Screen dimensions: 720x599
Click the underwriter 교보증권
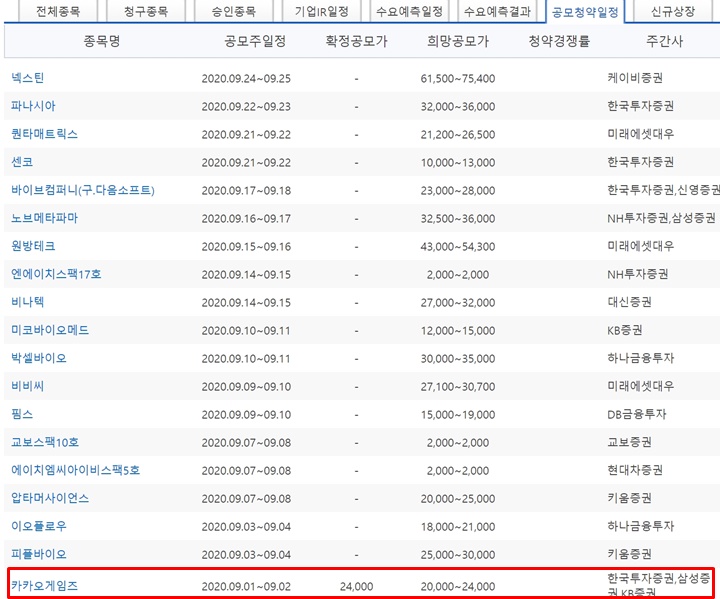630,442
